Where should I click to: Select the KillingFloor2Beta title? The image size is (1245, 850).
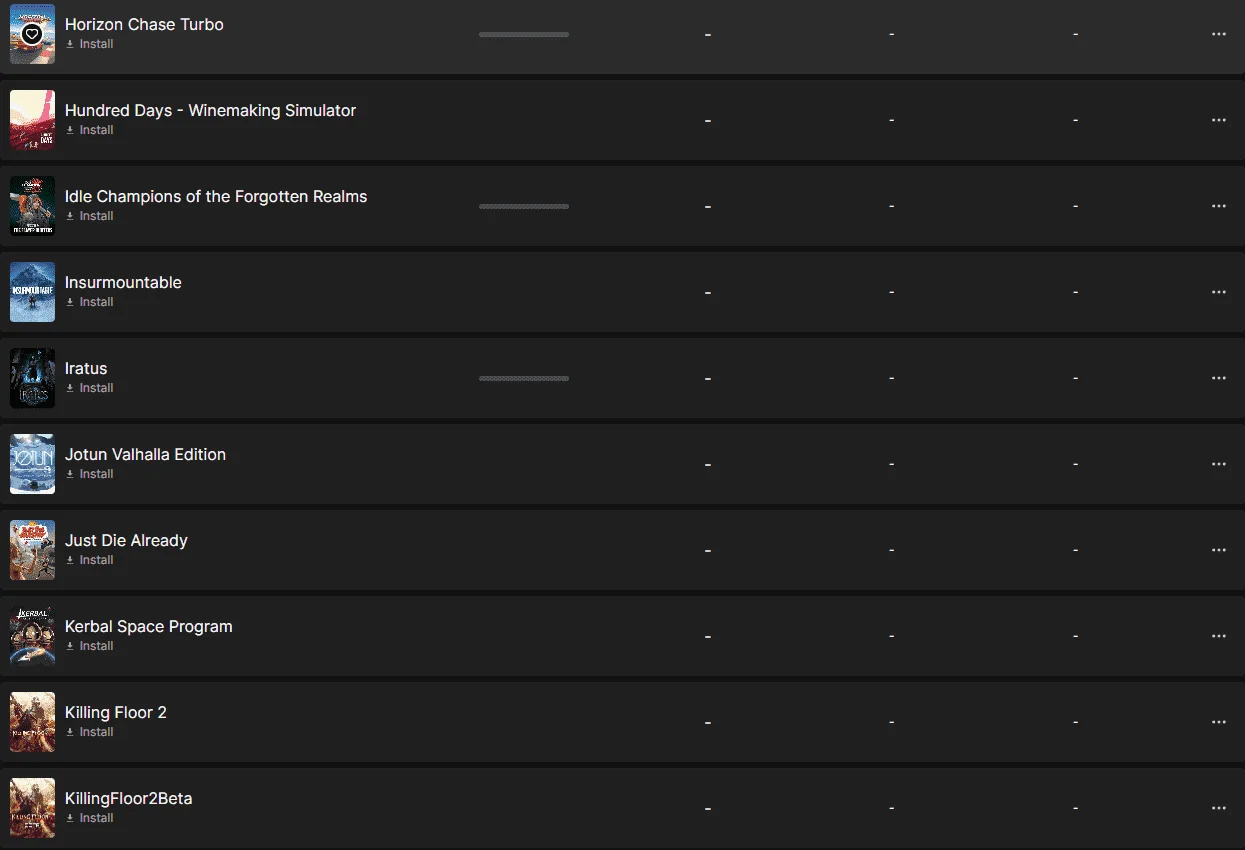point(128,798)
